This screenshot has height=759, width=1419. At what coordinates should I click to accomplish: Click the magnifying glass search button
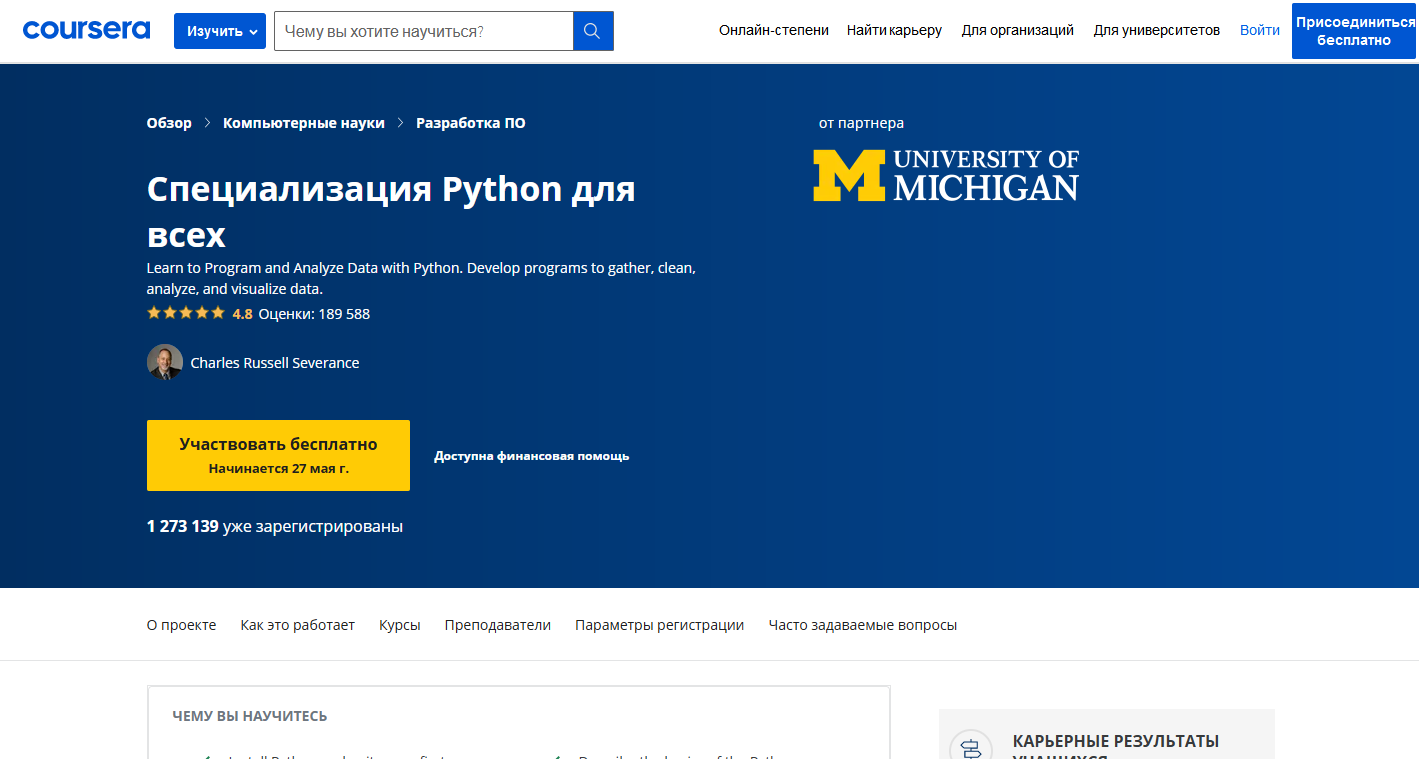592,31
